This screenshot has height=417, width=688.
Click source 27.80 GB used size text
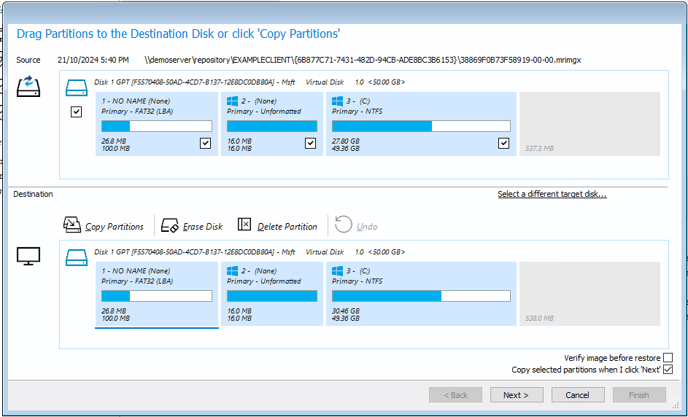coord(346,141)
